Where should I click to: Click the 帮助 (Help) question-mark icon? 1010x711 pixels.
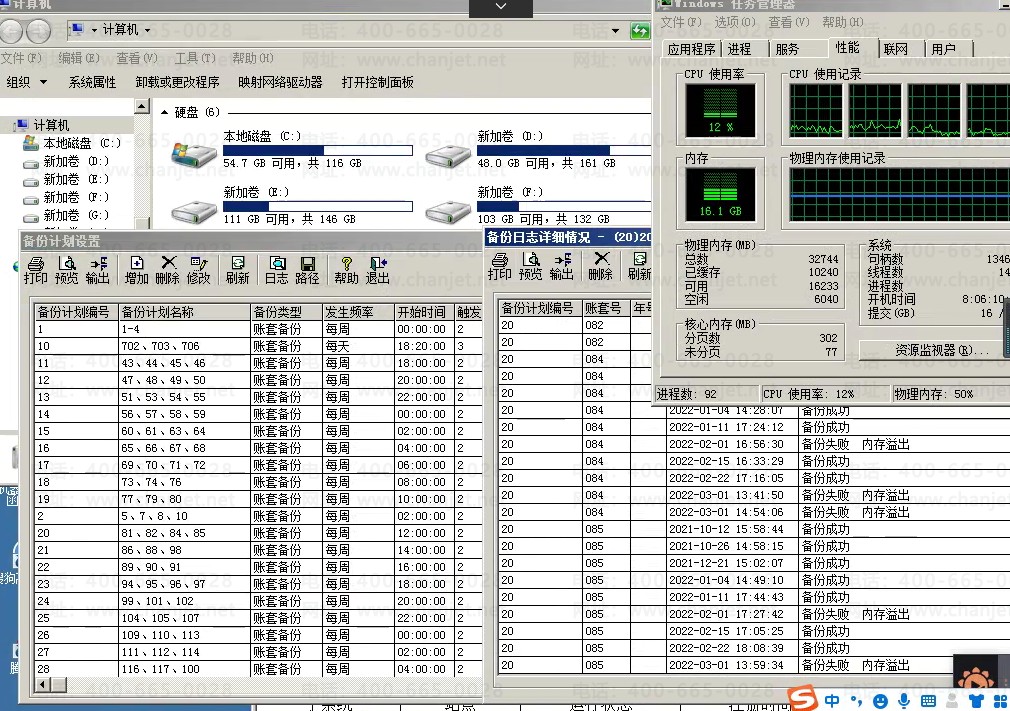pyautogui.click(x=346, y=269)
